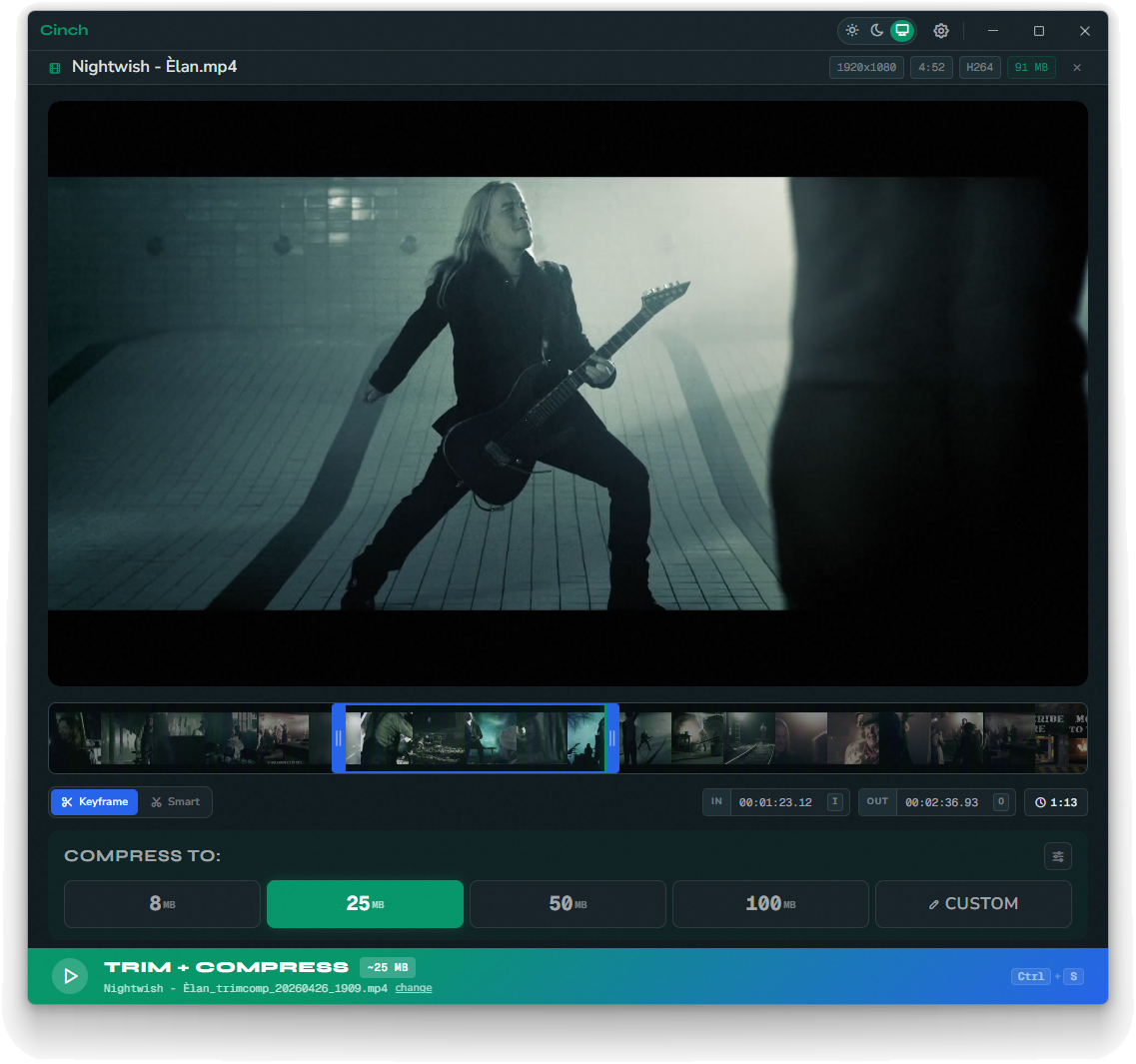Click the video file icon beside the filename
The width and height of the screenshot is (1136, 1064).
(x=55, y=67)
